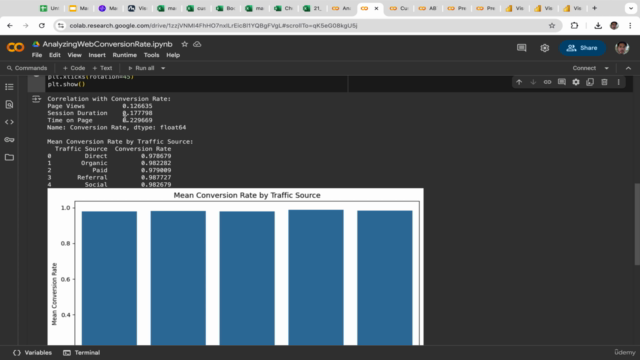
Task: Add a new Code cell
Action: [74, 68]
